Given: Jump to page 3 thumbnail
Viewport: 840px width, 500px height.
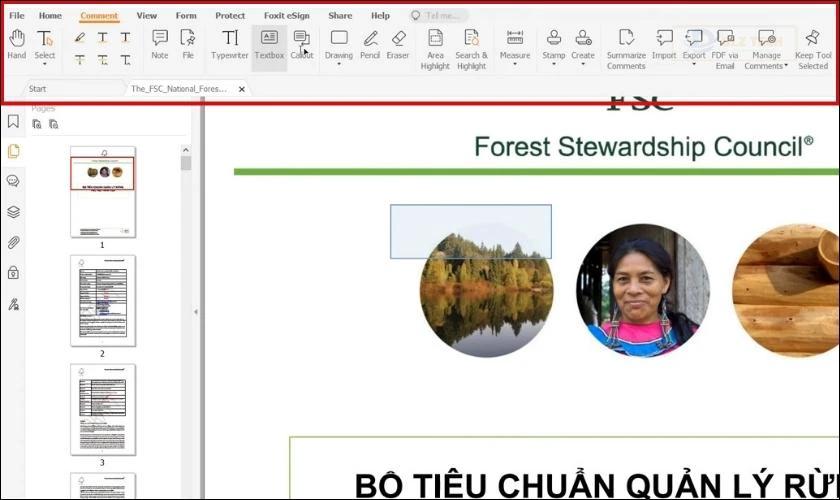Looking at the screenshot, I should [103, 409].
